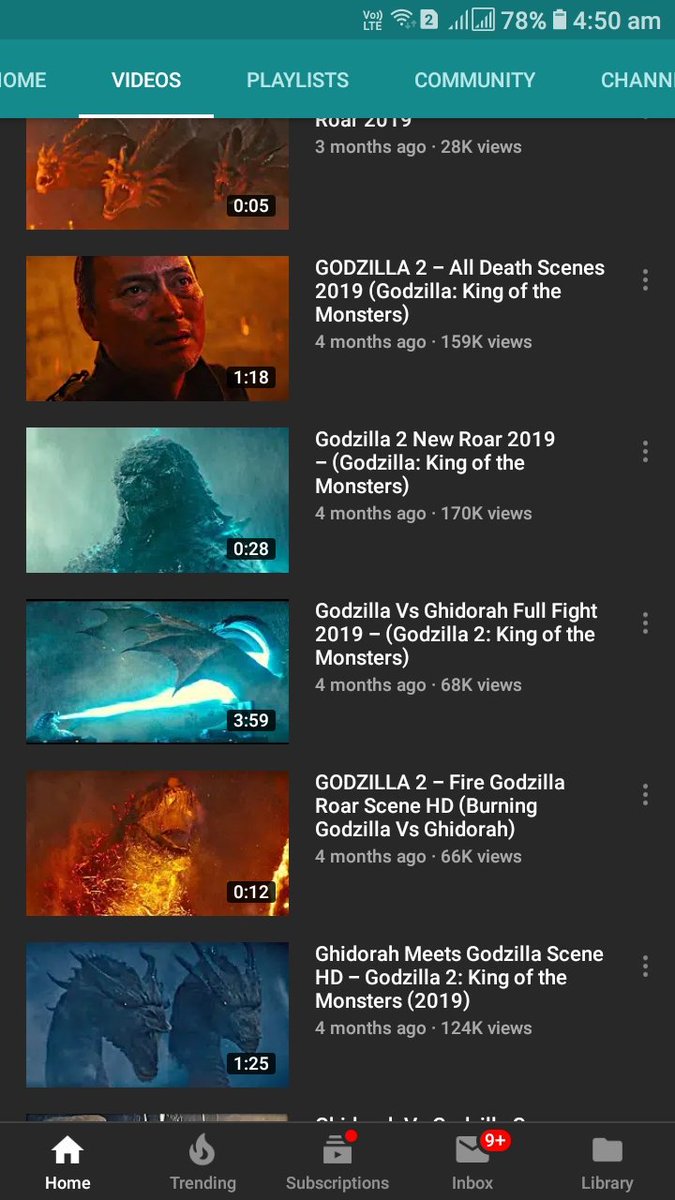Switch to the COMMUNITY tab

[475, 80]
